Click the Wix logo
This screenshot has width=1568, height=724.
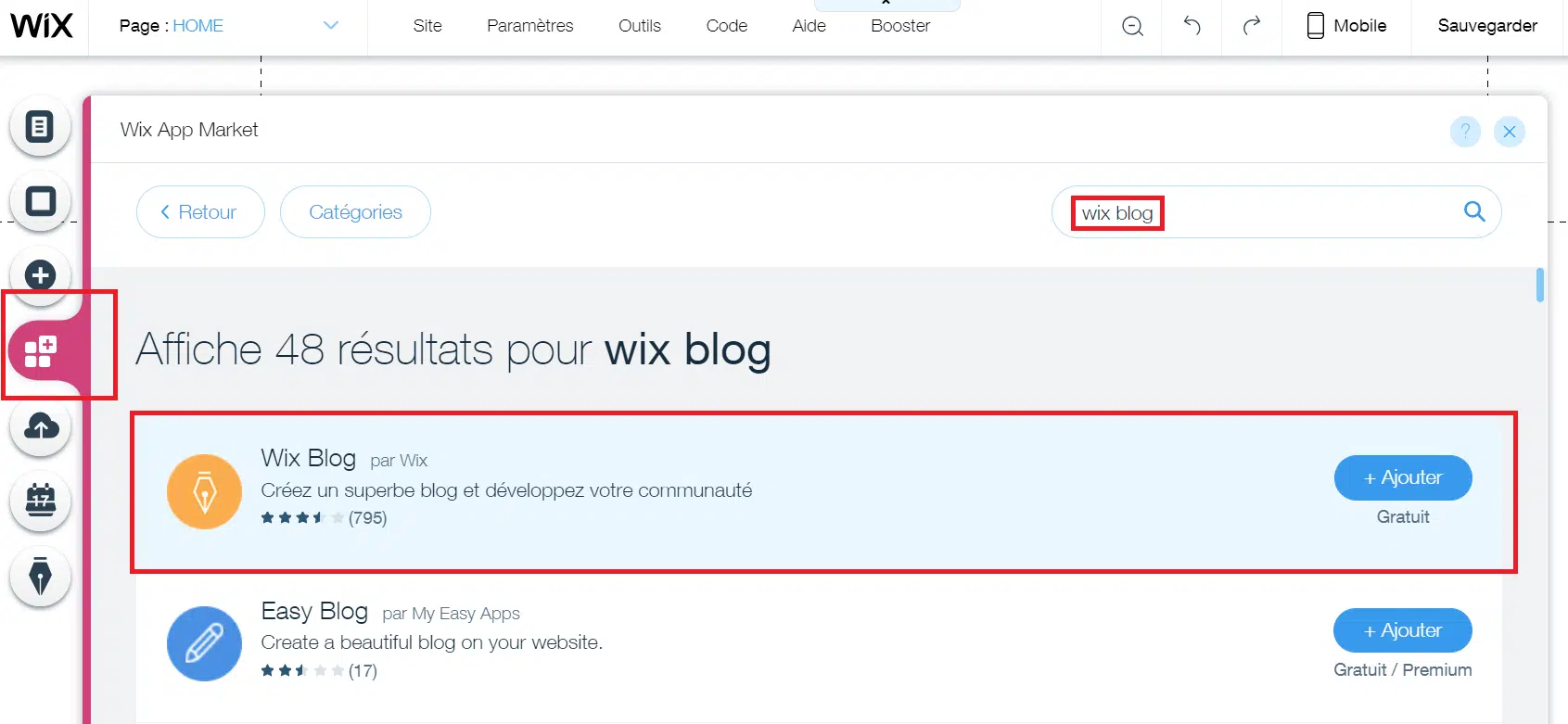(x=42, y=25)
